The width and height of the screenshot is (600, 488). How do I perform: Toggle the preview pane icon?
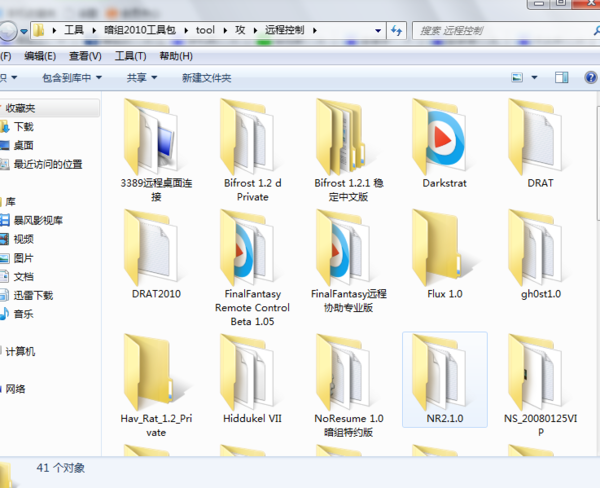pos(561,78)
